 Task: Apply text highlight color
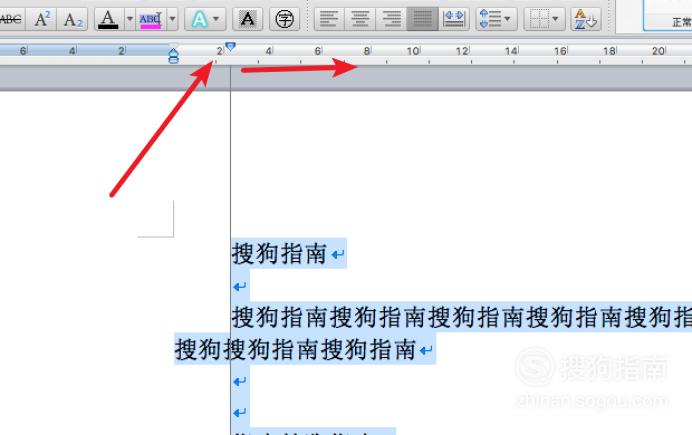(150, 19)
